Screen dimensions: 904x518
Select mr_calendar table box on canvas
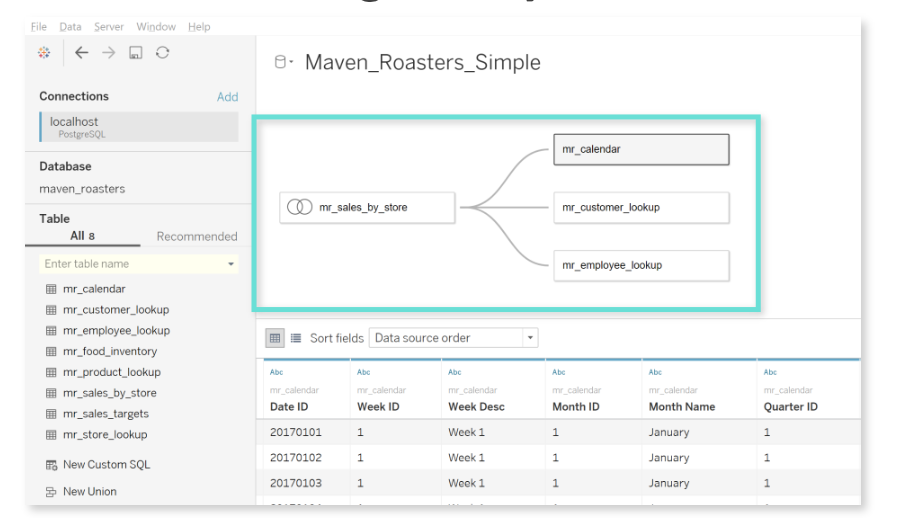pos(641,149)
